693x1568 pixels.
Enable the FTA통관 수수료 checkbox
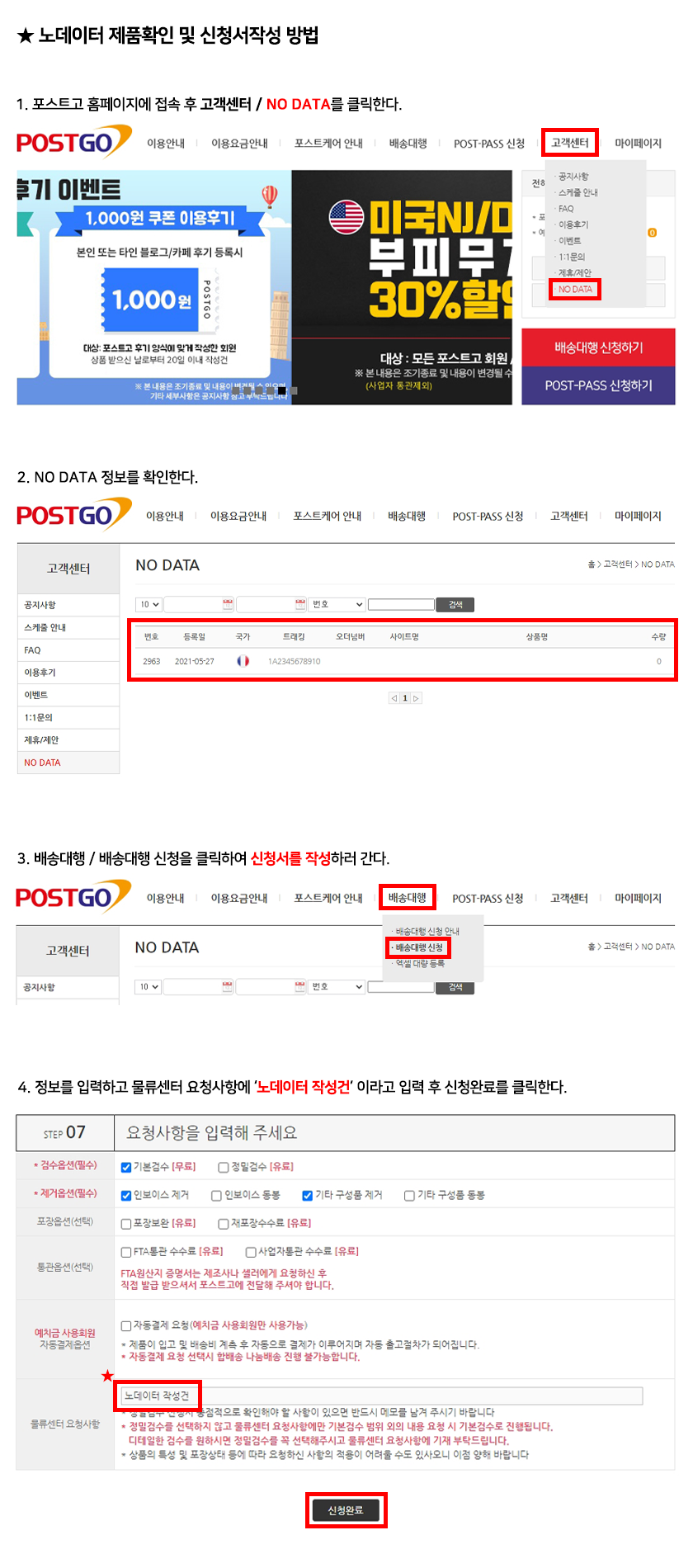[x=126, y=1252]
